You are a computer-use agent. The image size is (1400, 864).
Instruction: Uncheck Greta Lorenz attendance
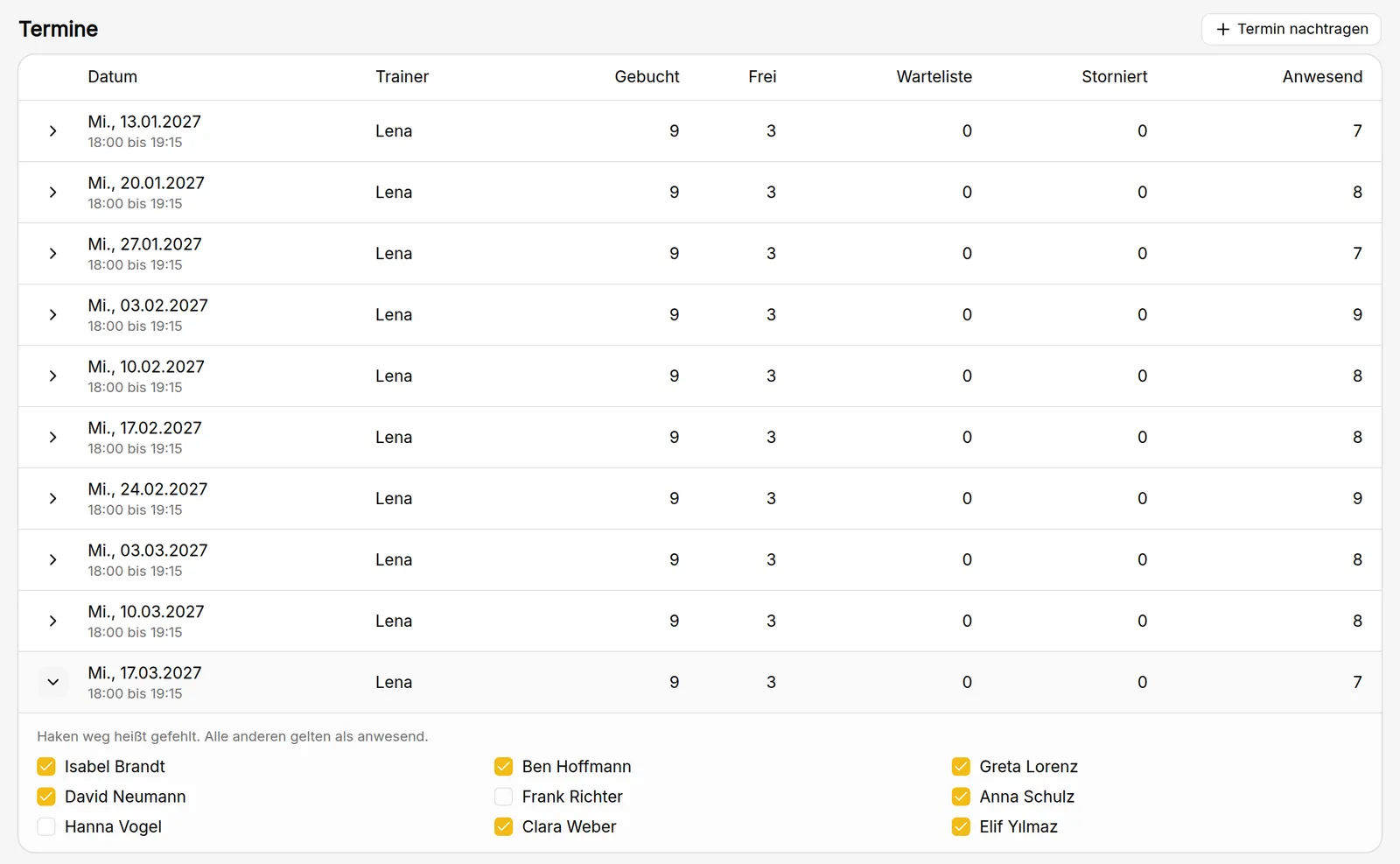pos(961,767)
